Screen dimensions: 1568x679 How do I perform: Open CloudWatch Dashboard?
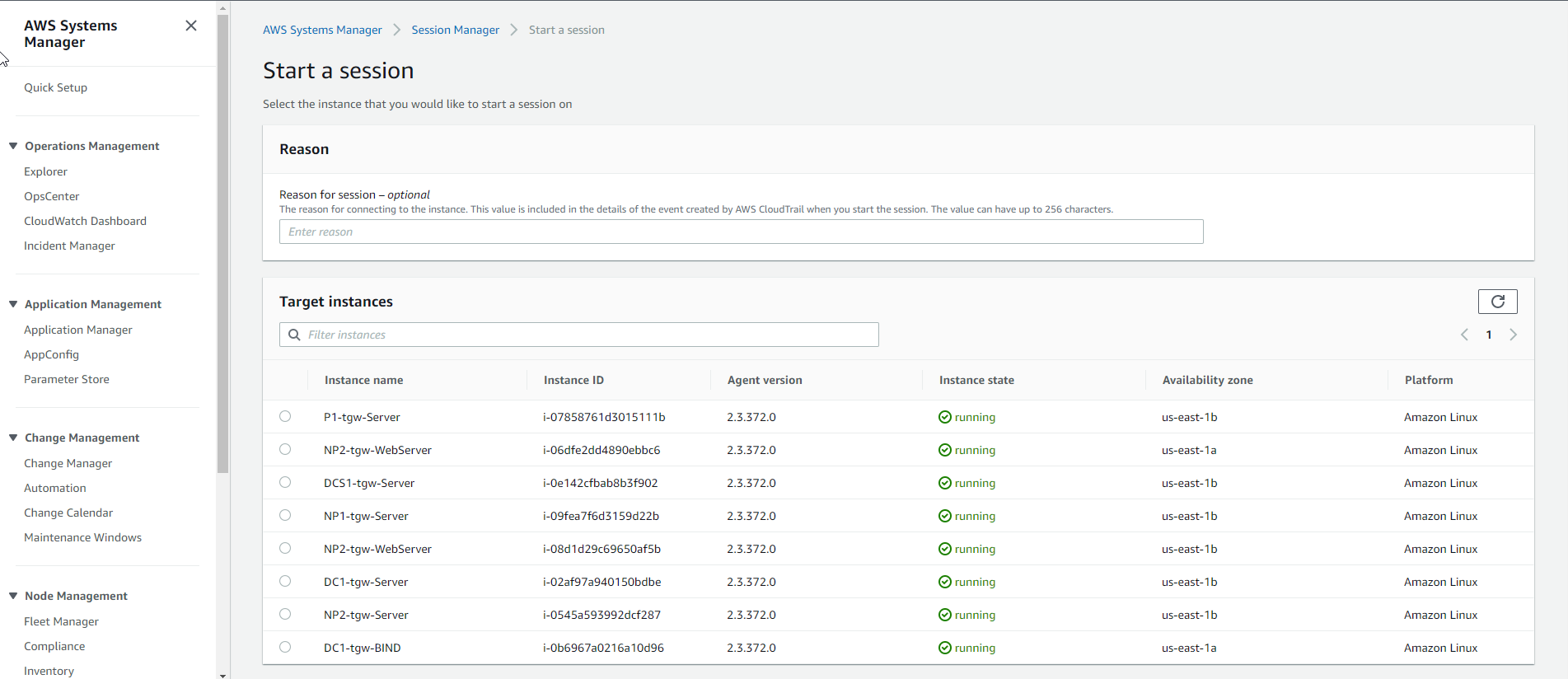coord(85,221)
